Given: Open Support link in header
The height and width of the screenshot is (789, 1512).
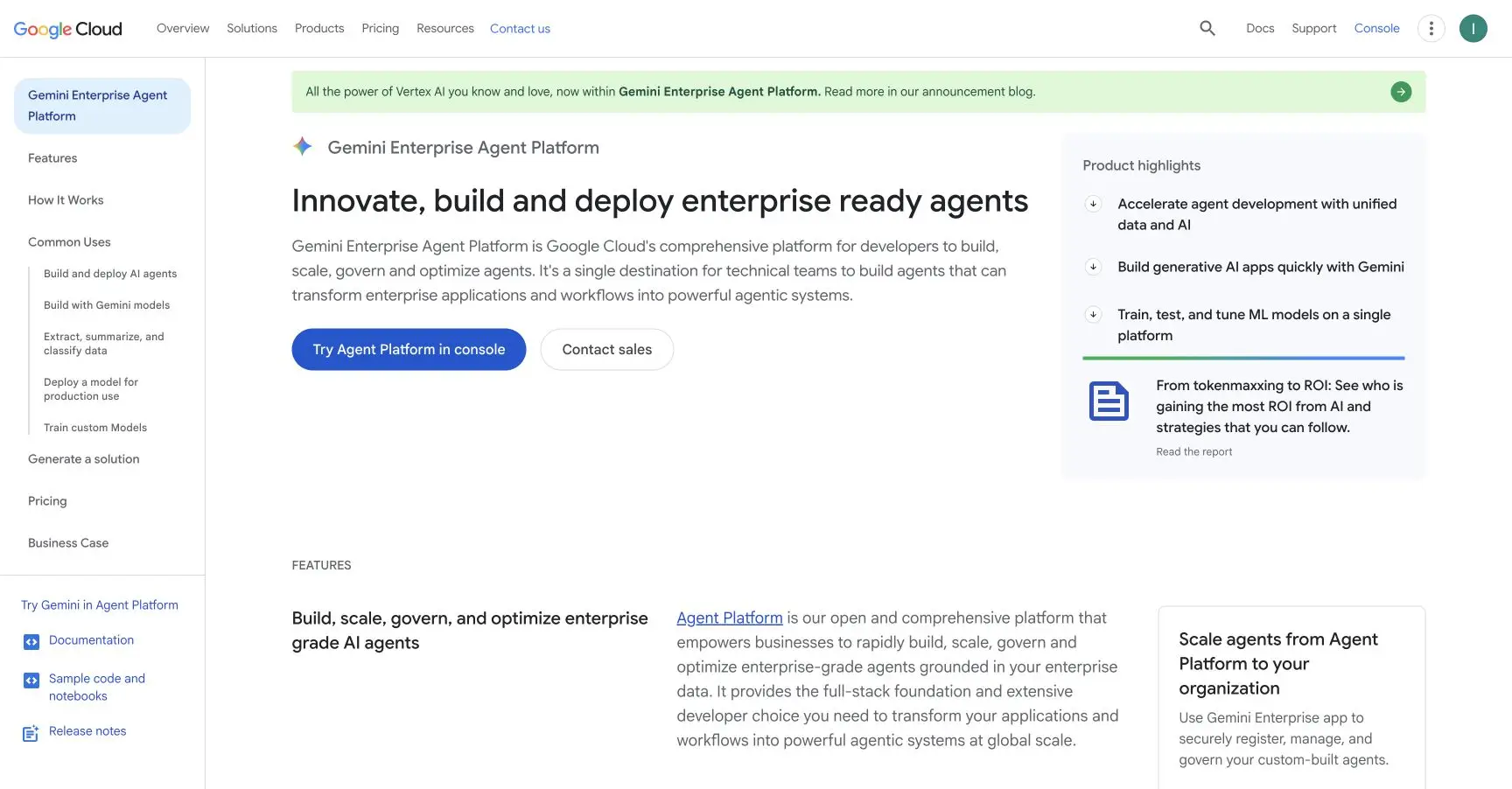Looking at the screenshot, I should 1314,28.
